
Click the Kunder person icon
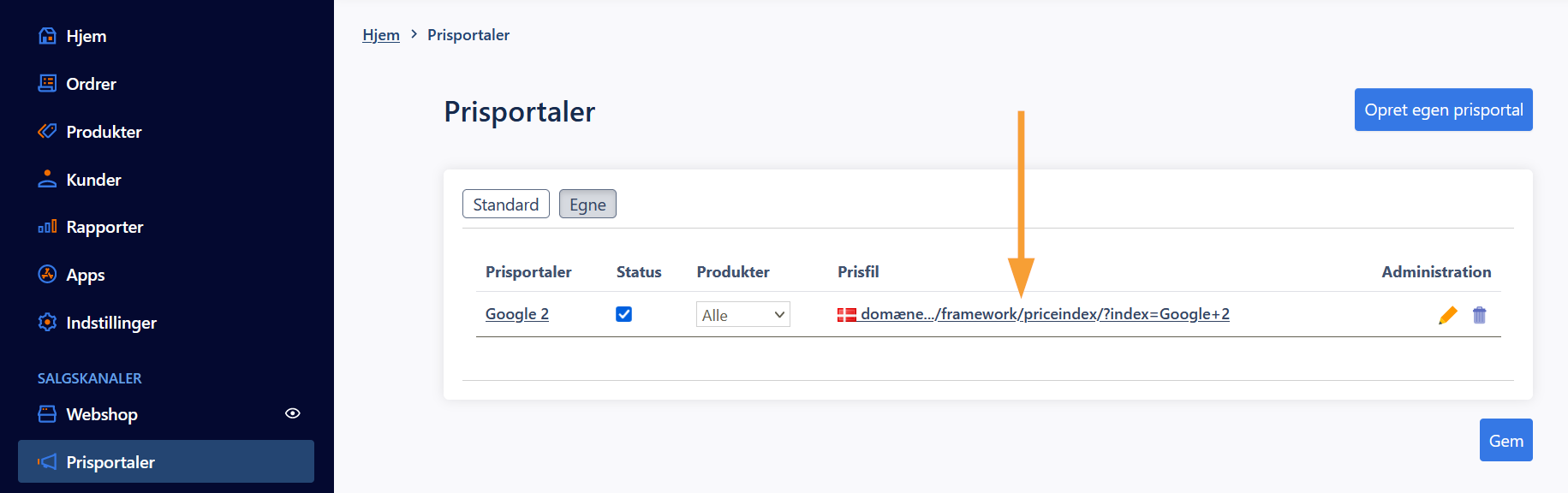tap(48, 179)
